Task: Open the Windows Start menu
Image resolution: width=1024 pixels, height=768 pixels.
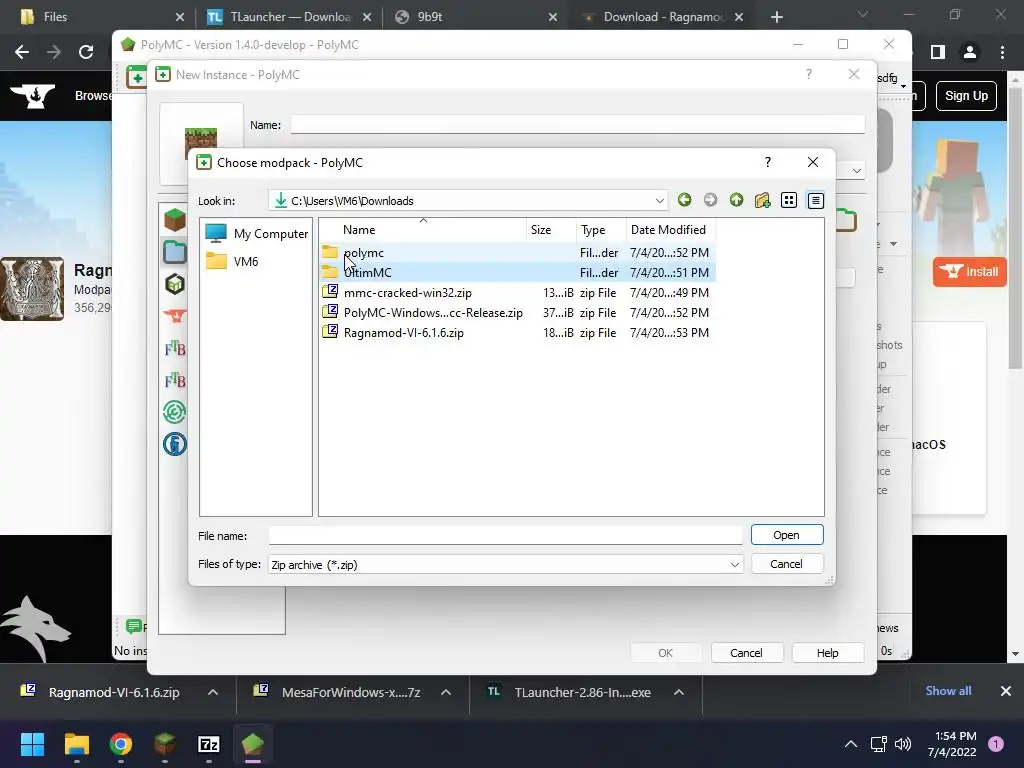Action: click(x=32, y=744)
